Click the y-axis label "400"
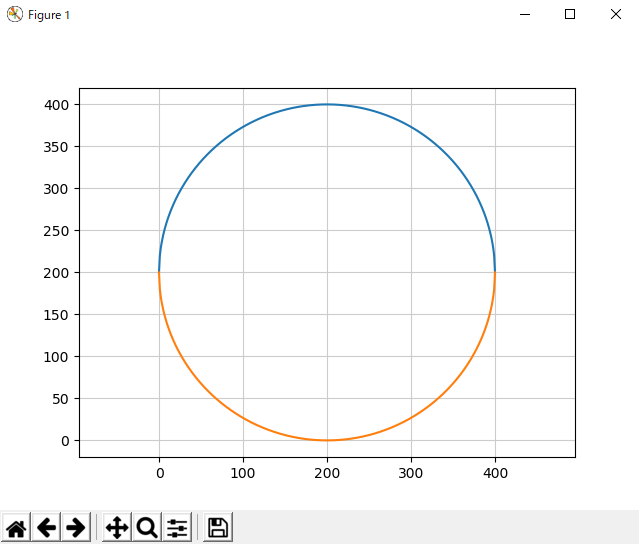639x544 pixels. click(57, 105)
